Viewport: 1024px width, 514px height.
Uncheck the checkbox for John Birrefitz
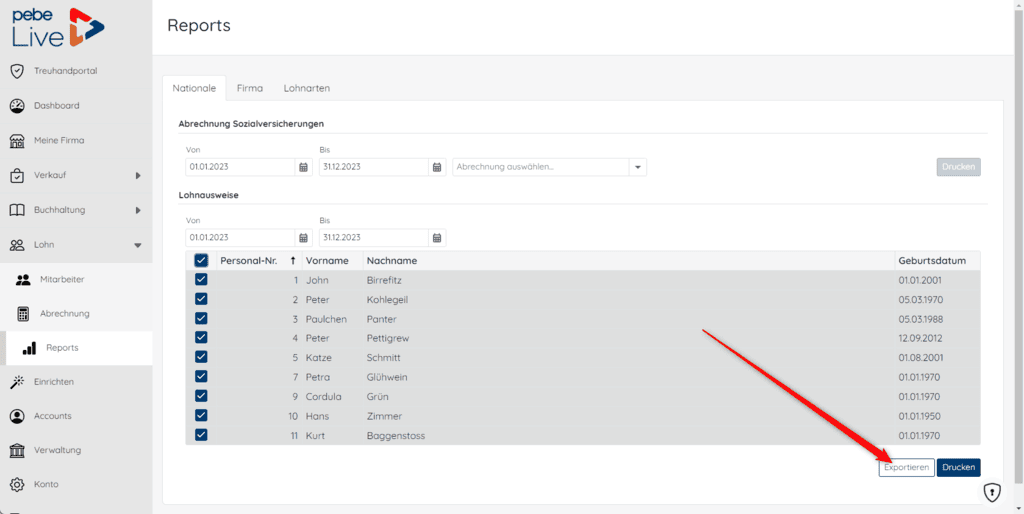point(201,280)
